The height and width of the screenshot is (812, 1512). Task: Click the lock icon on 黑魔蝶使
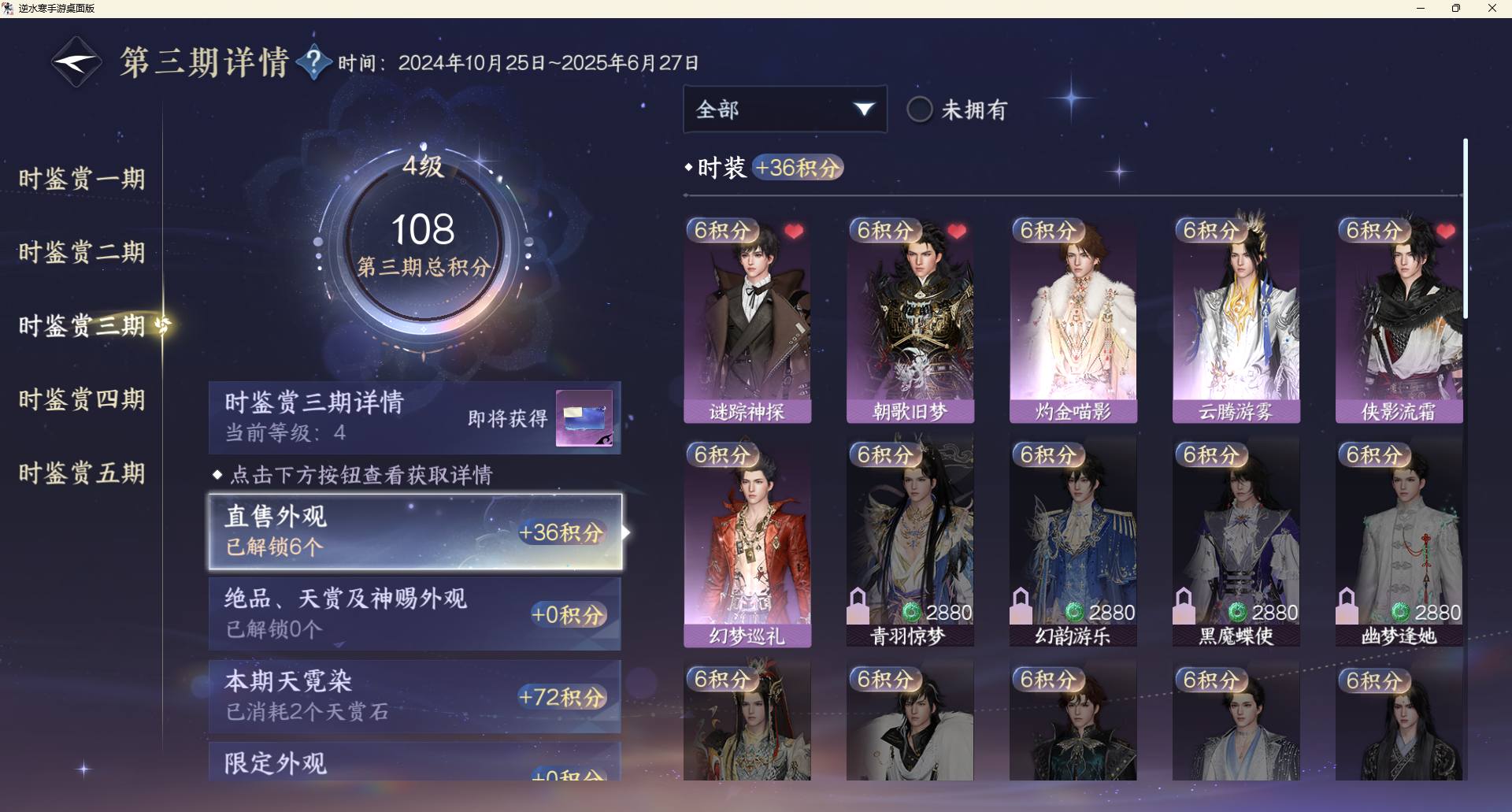(1184, 606)
